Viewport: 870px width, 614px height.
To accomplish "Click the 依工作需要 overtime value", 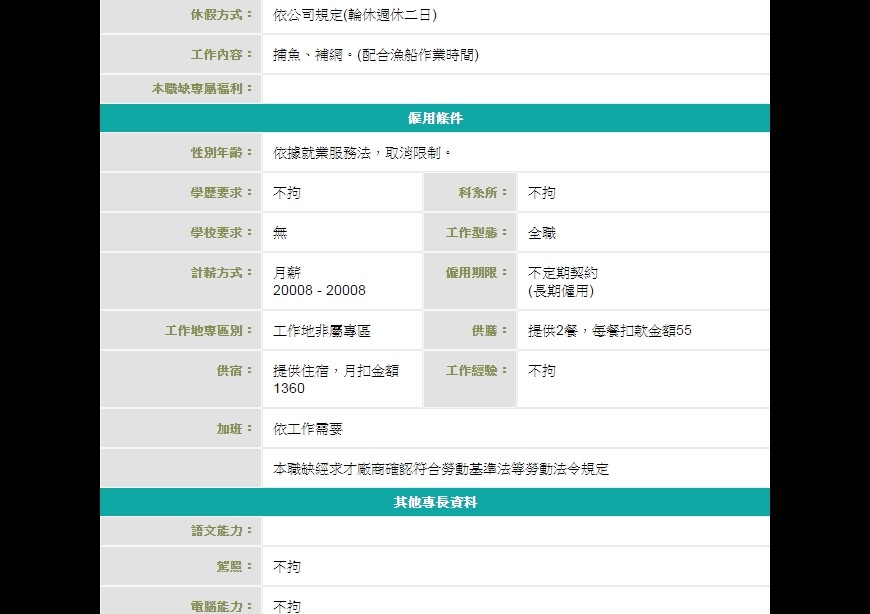I will [x=307, y=429].
